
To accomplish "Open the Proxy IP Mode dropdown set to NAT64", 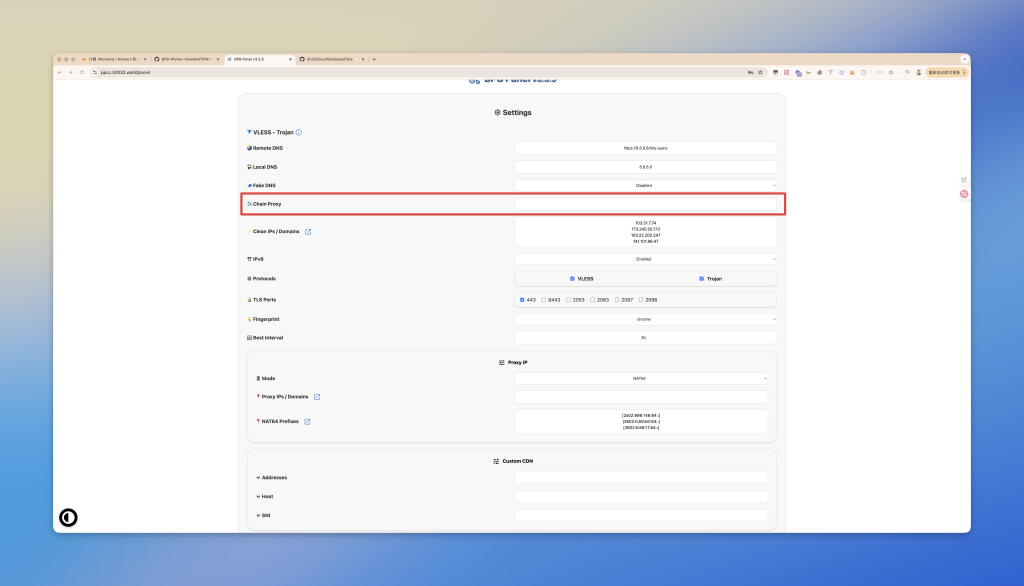I will tap(641, 378).
